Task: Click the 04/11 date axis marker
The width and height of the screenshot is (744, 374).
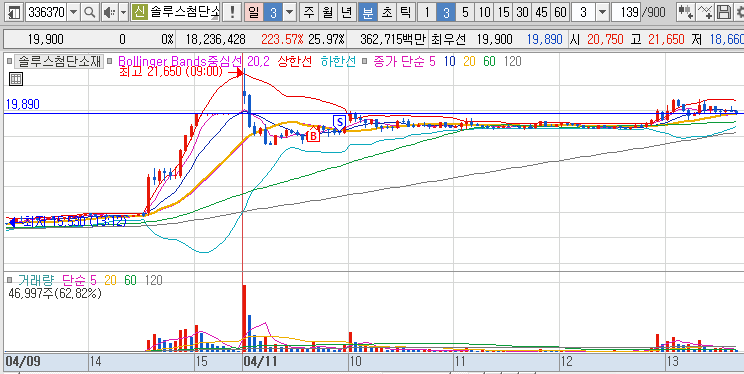Action: coord(260,363)
